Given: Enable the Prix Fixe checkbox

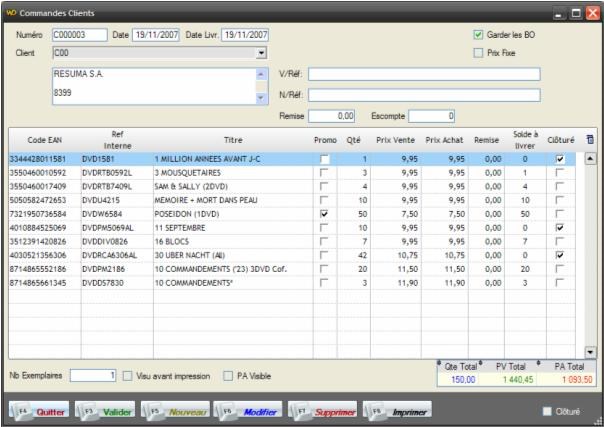Looking at the screenshot, I should [478, 53].
